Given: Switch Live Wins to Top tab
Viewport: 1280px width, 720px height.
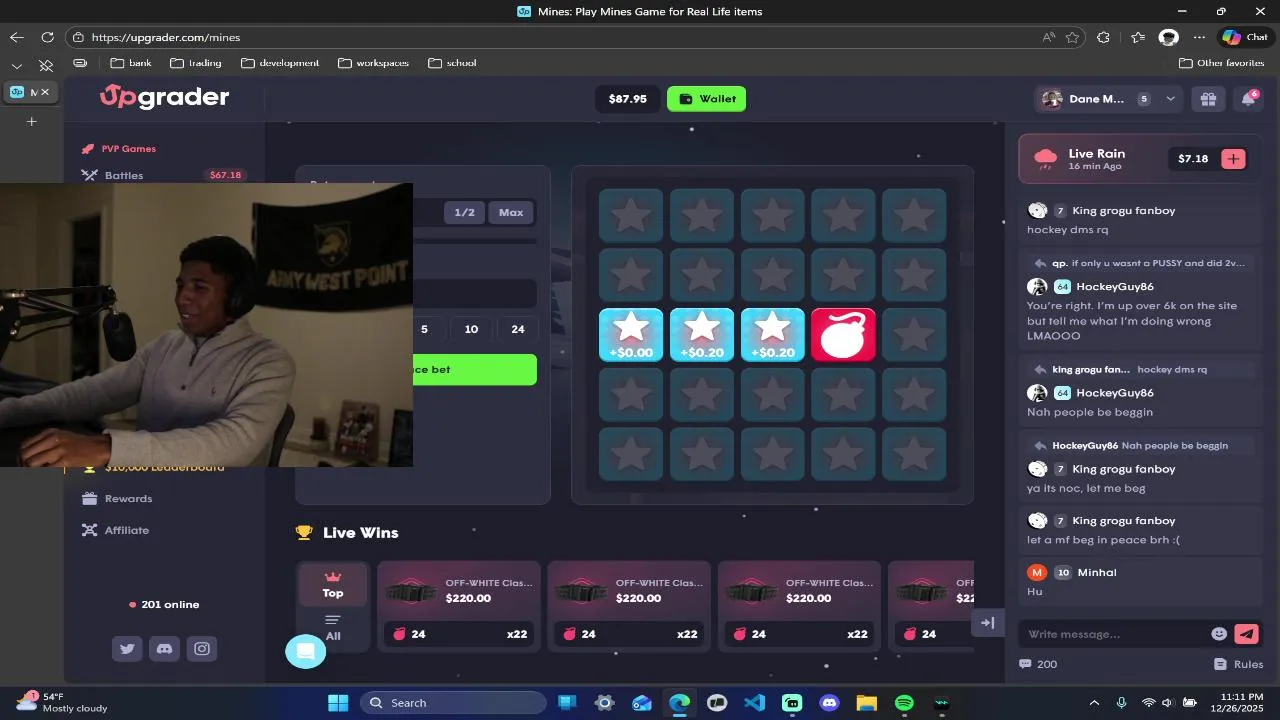Looking at the screenshot, I should pos(333,585).
